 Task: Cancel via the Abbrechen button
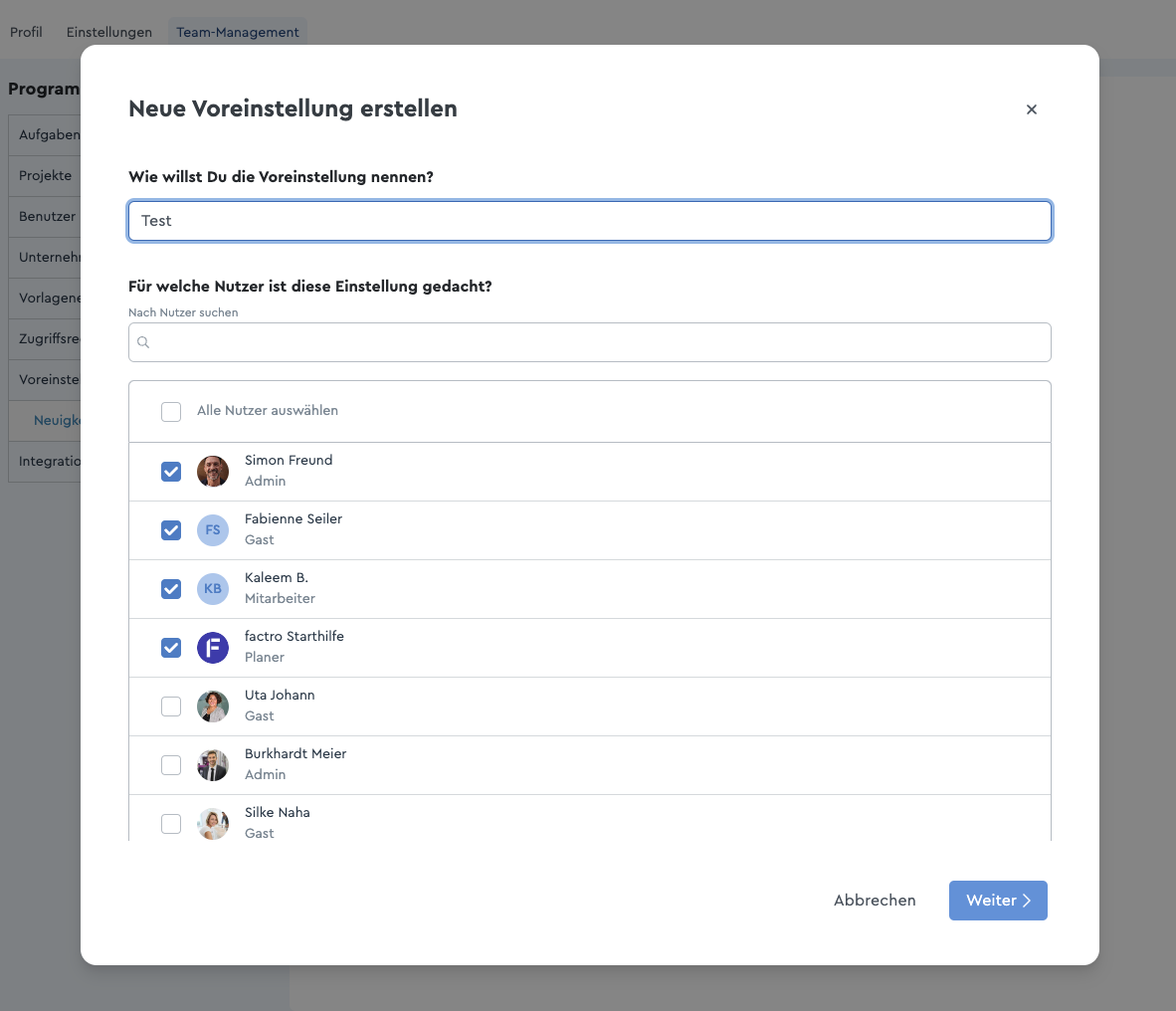point(875,900)
